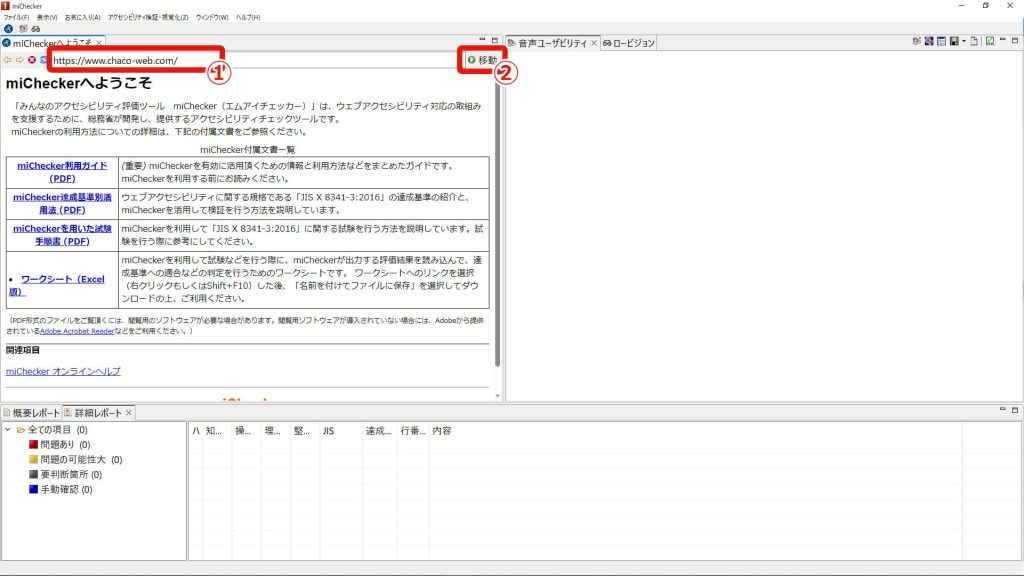Click the scroll down arrow of the browser panel
This screenshot has width=1024, height=576.
[498, 396]
